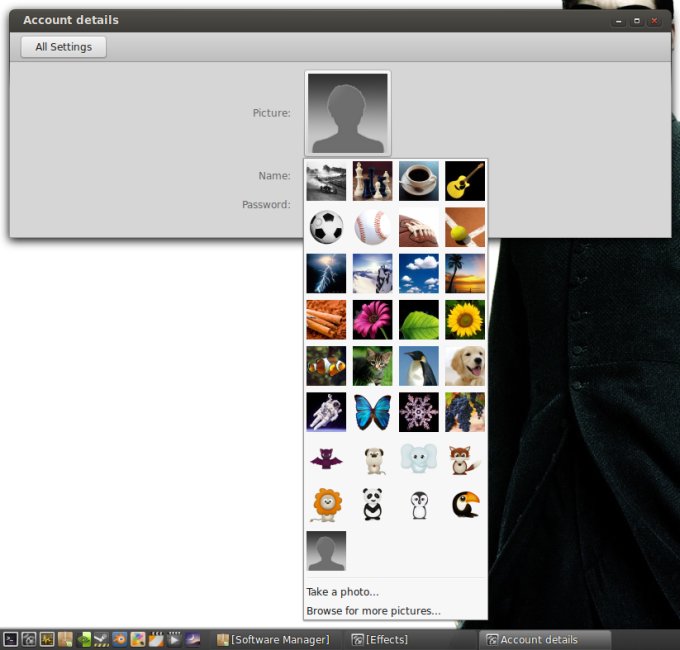Pick the cartoon fox avatar
The image size is (680, 650).
(x=465, y=459)
